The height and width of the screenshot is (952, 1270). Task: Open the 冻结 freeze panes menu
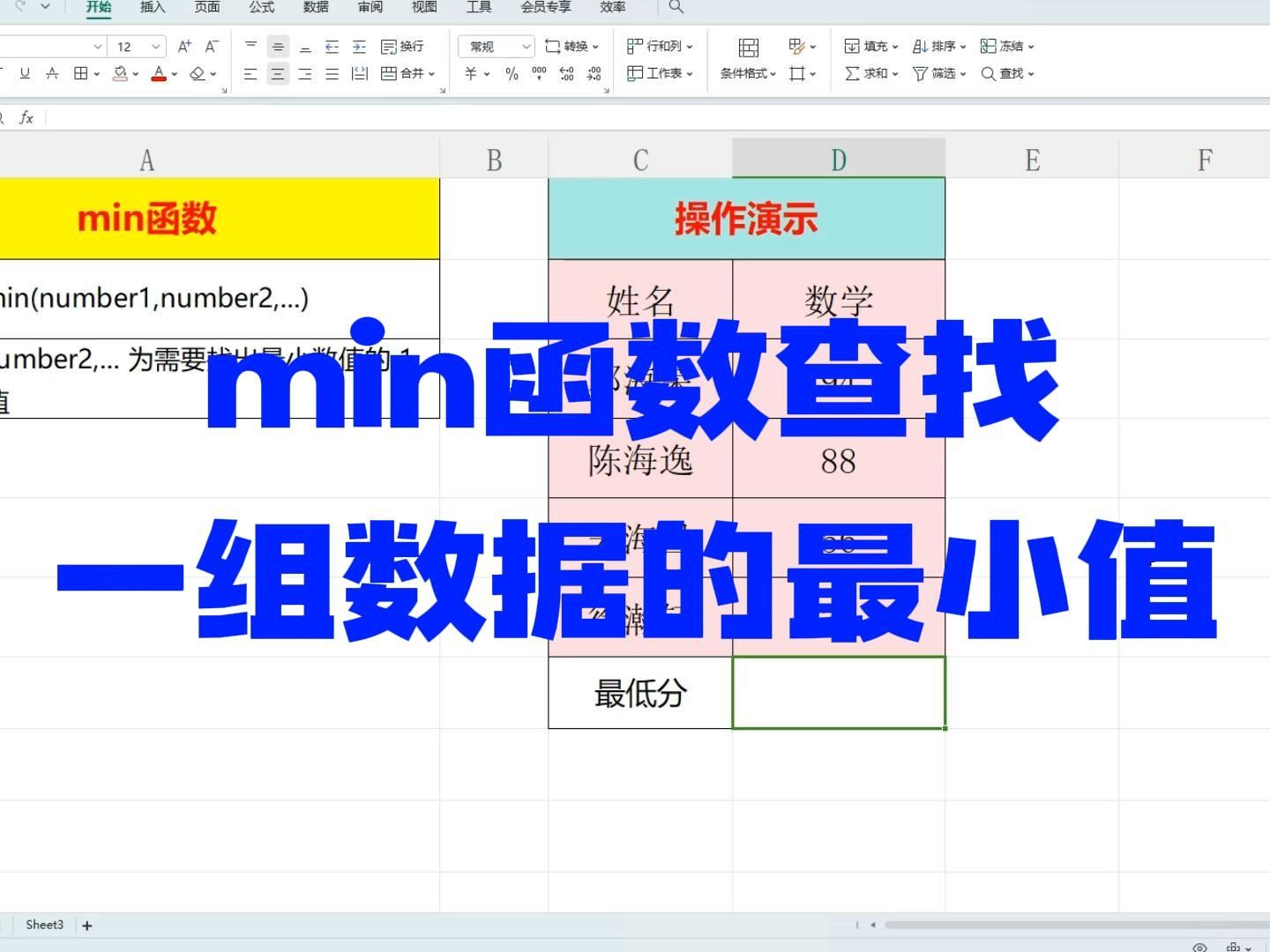1007,46
